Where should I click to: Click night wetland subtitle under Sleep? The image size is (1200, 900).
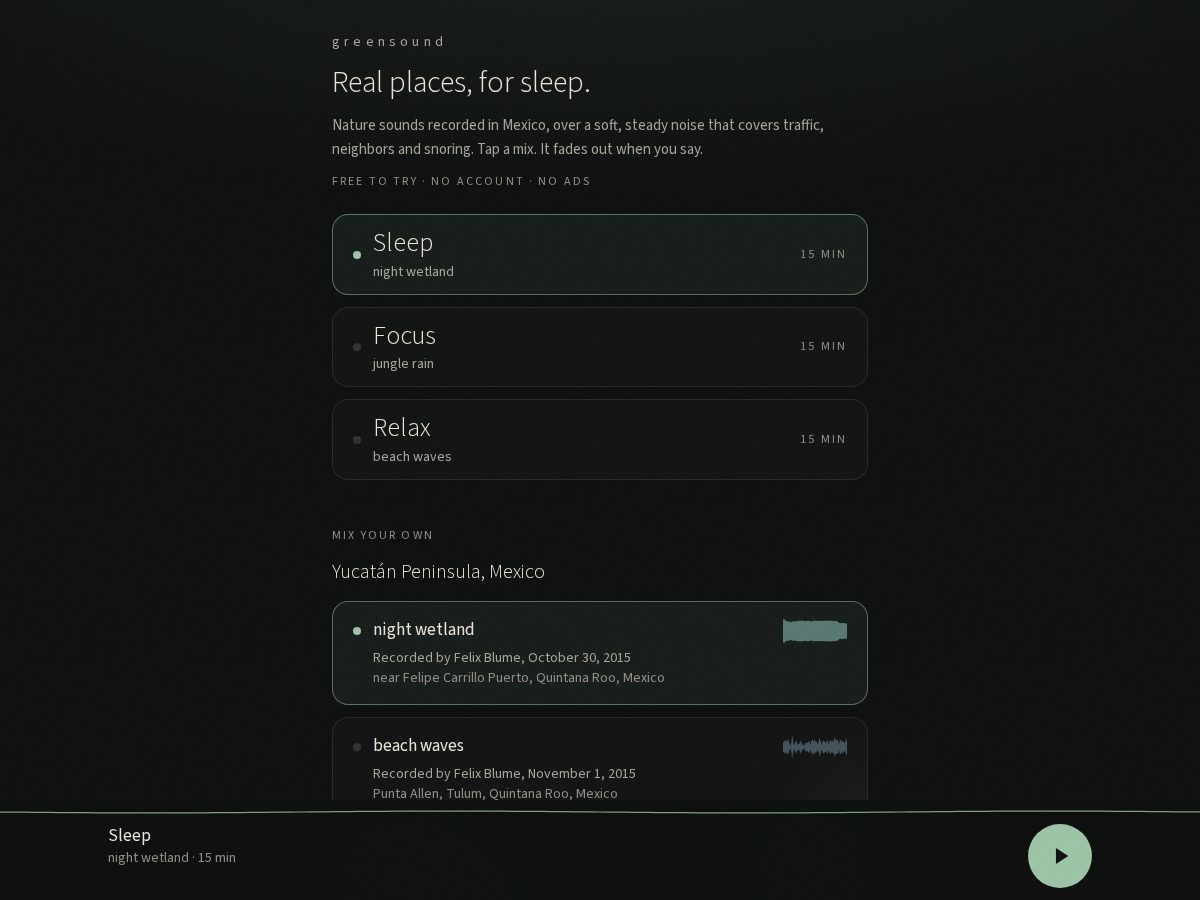413,271
